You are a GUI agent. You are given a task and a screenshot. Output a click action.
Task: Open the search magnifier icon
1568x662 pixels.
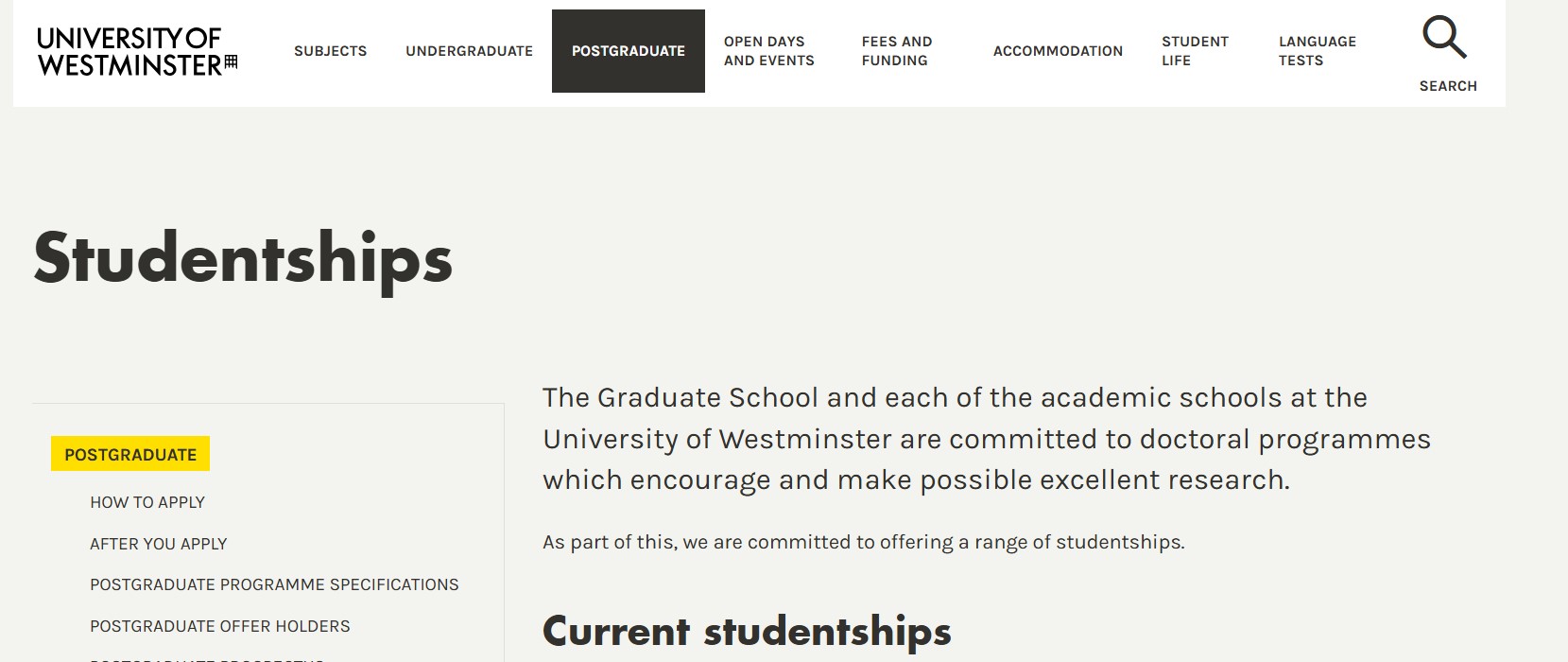pyautogui.click(x=1444, y=36)
